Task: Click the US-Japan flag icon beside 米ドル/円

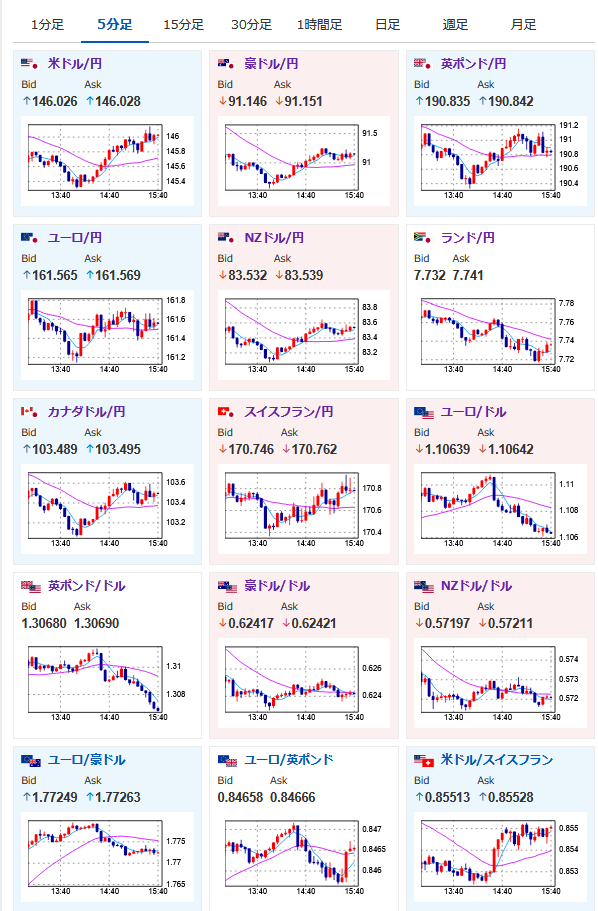Action: [30, 63]
